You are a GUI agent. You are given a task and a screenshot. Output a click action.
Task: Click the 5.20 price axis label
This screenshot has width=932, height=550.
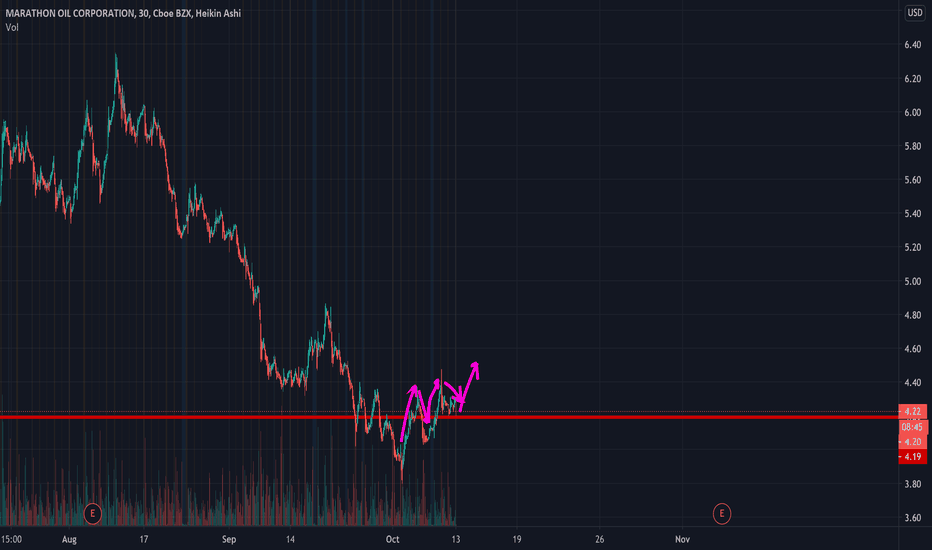(912, 247)
